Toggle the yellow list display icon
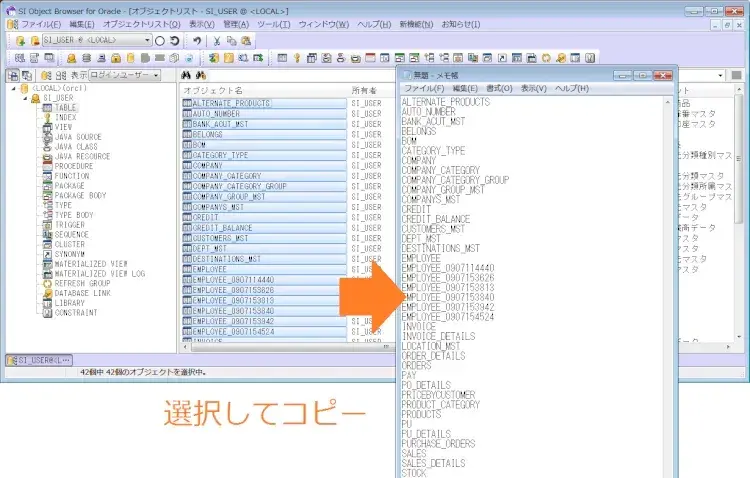750x478 pixels. [x=46, y=75]
